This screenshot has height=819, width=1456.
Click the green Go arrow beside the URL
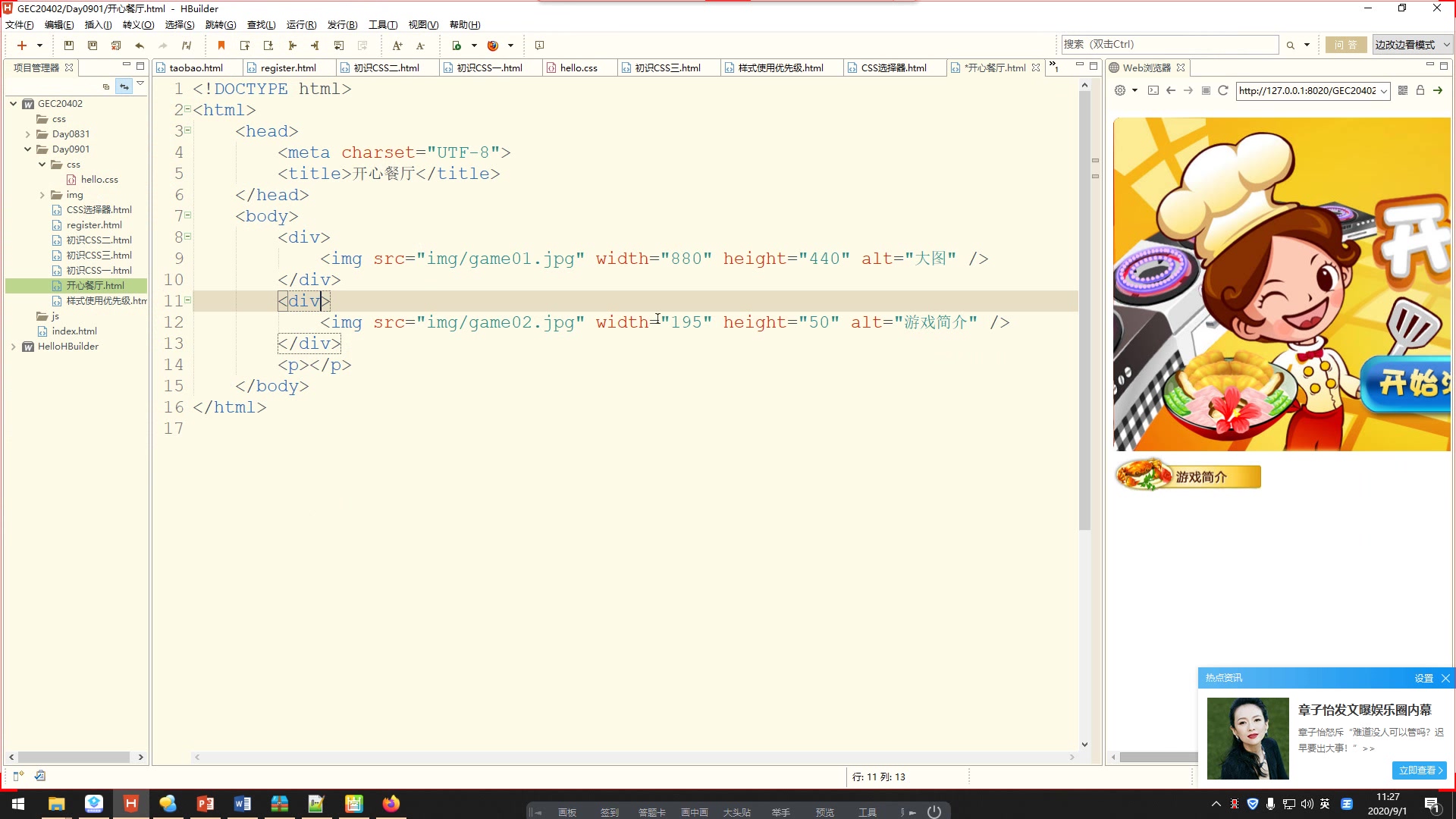(x=1438, y=90)
